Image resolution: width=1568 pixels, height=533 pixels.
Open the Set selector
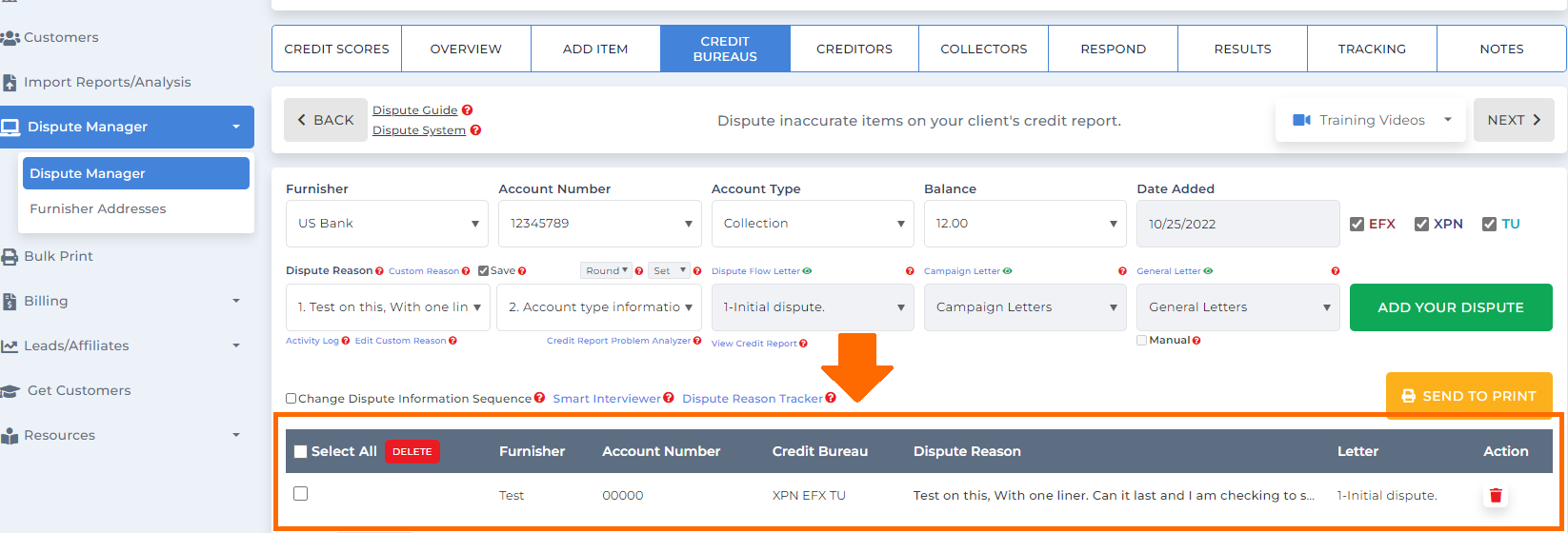(669, 271)
